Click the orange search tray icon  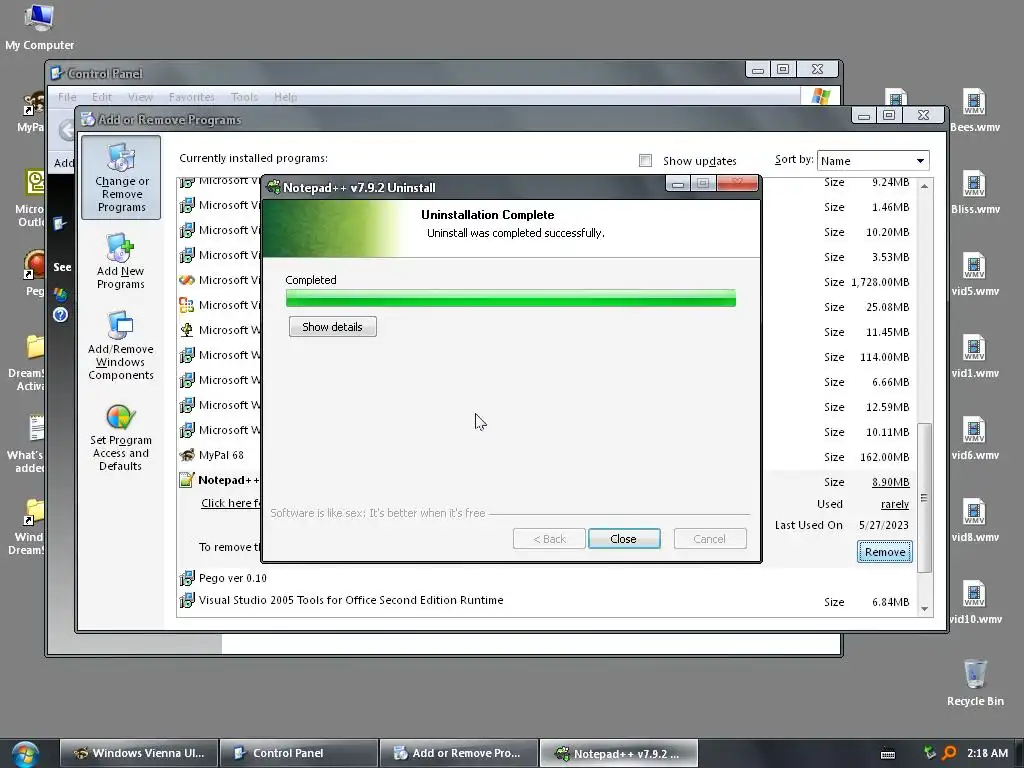coord(949,753)
